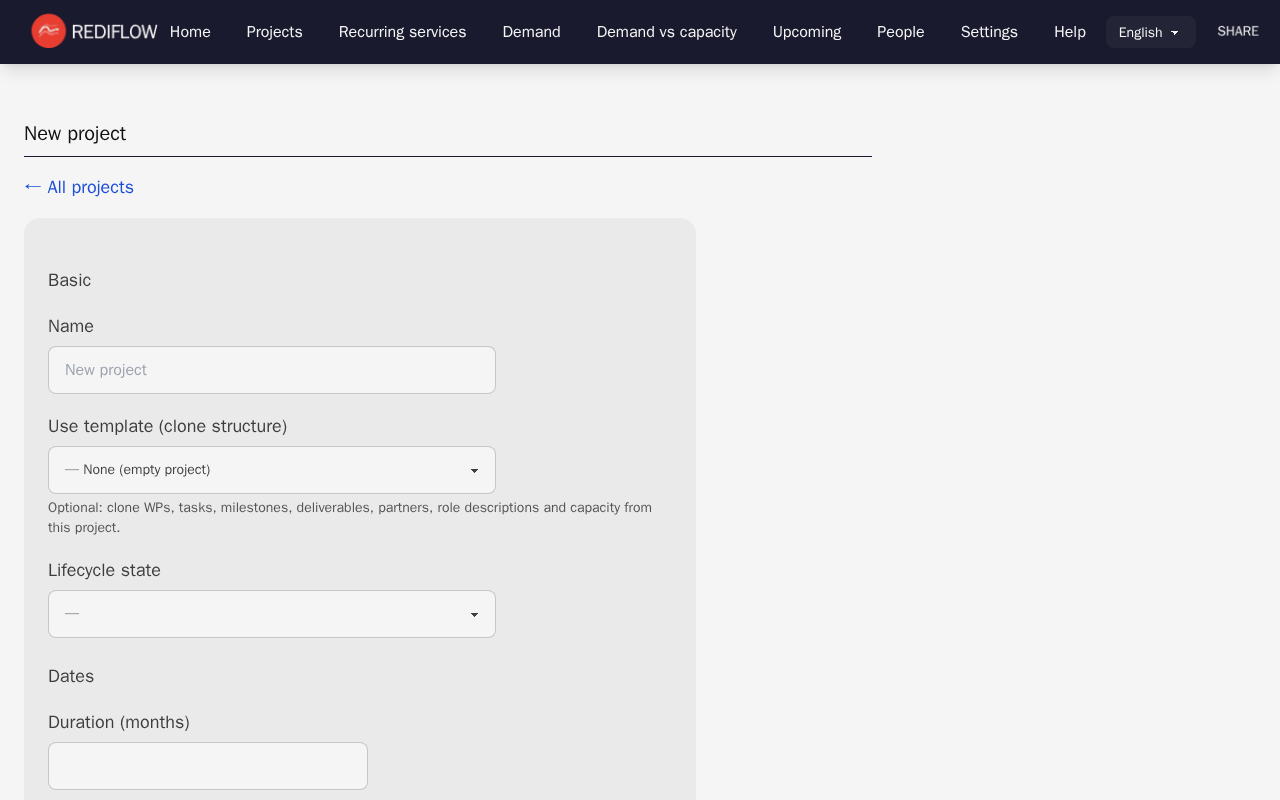The width and height of the screenshot is (1280, 800).
Task: Go to the Demand section
Action: pos(531,32)
